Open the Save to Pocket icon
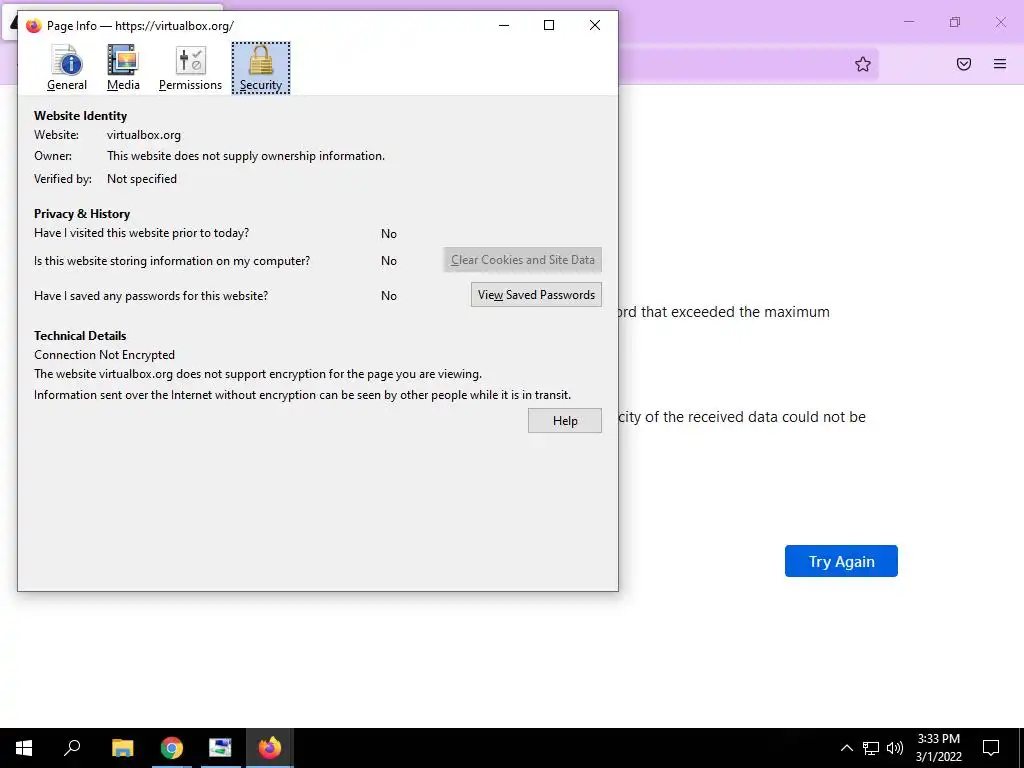Image resolution: width=1024 pixels, height=768 pixels. click(x=964, y=64)
